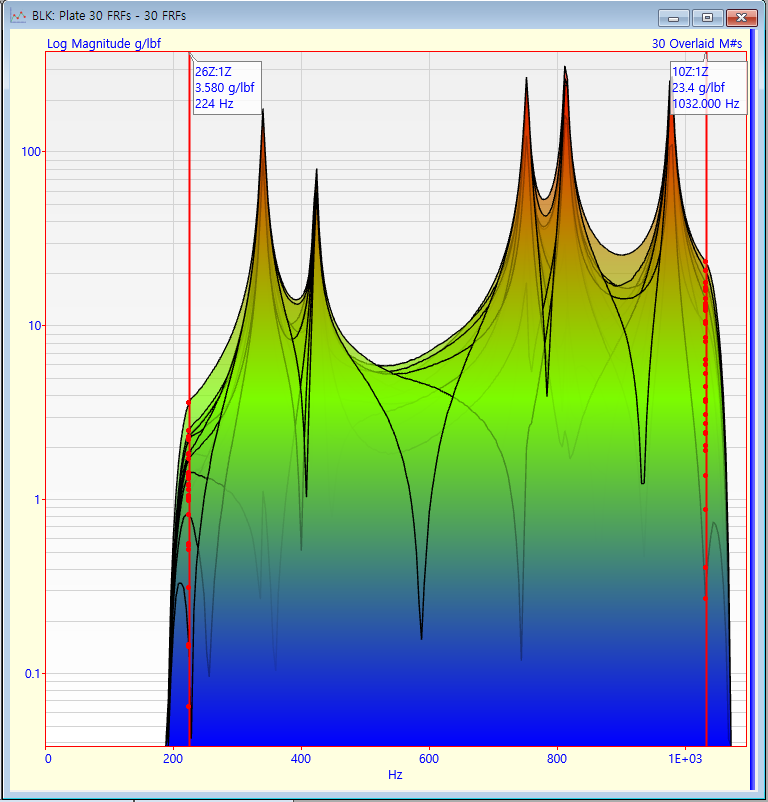Click the 200 tick label on frequency axis
The height and width of the screenshot is (802, 768).
[173, 759]
